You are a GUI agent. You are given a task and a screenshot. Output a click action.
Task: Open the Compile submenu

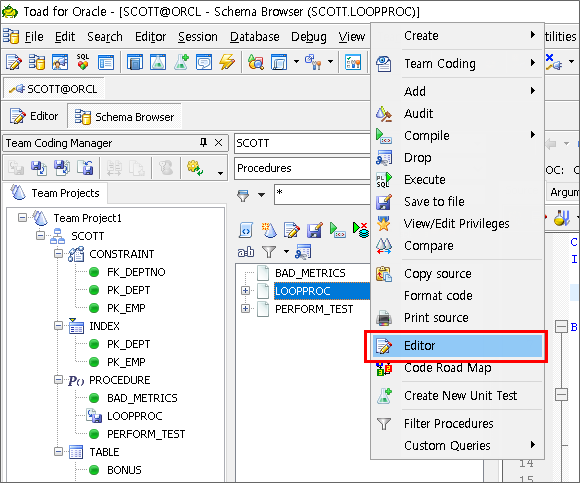tap(457, 135)
